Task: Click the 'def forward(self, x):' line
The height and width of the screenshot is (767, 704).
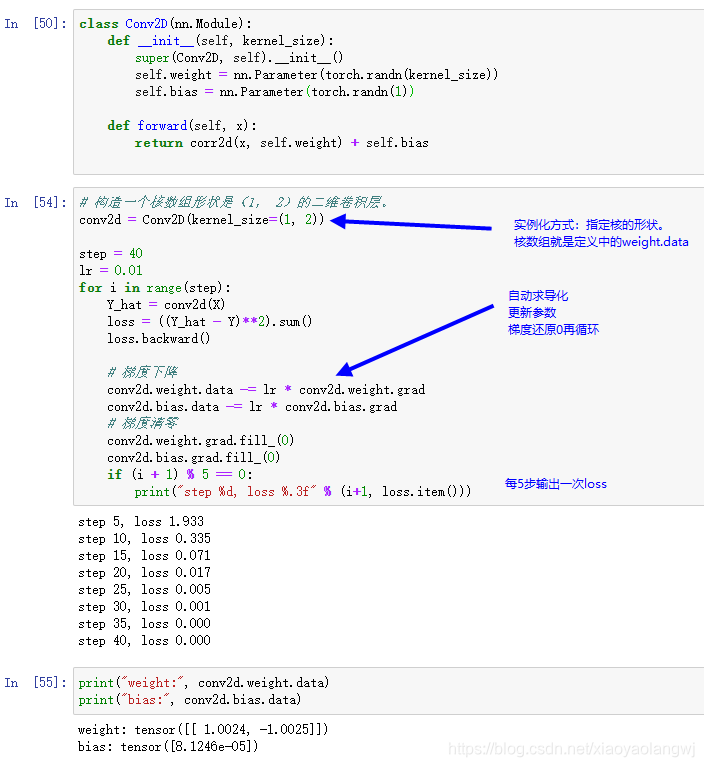Action: [x=182, y=126]
